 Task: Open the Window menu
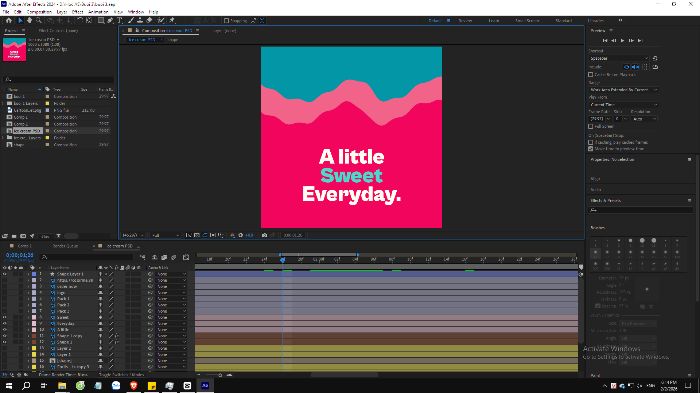(136, 12)
